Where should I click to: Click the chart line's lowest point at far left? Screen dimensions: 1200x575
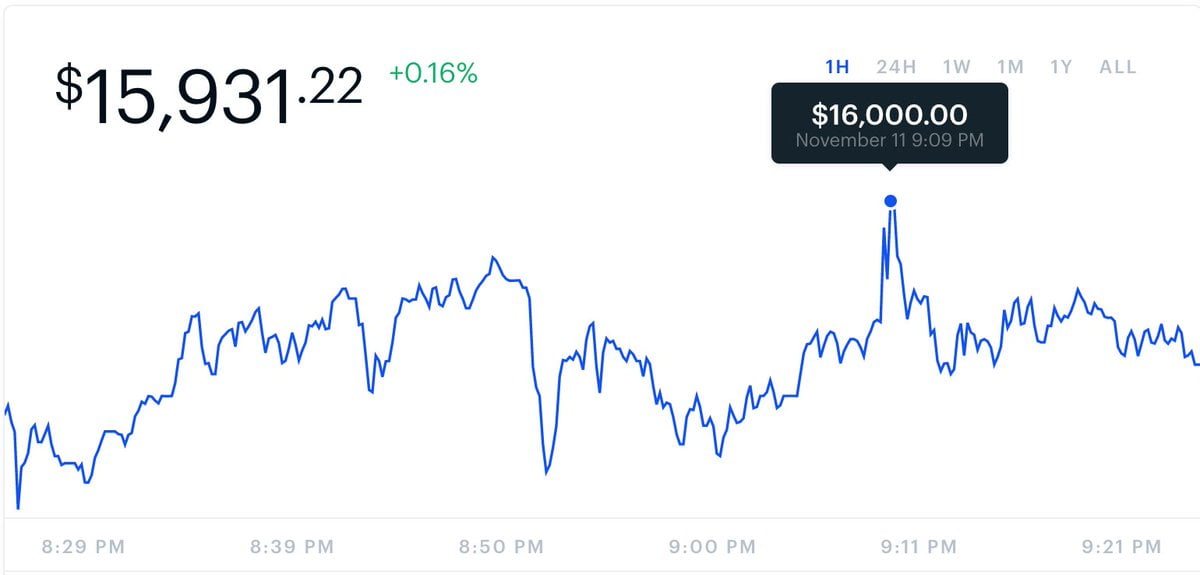pos(18,508)
